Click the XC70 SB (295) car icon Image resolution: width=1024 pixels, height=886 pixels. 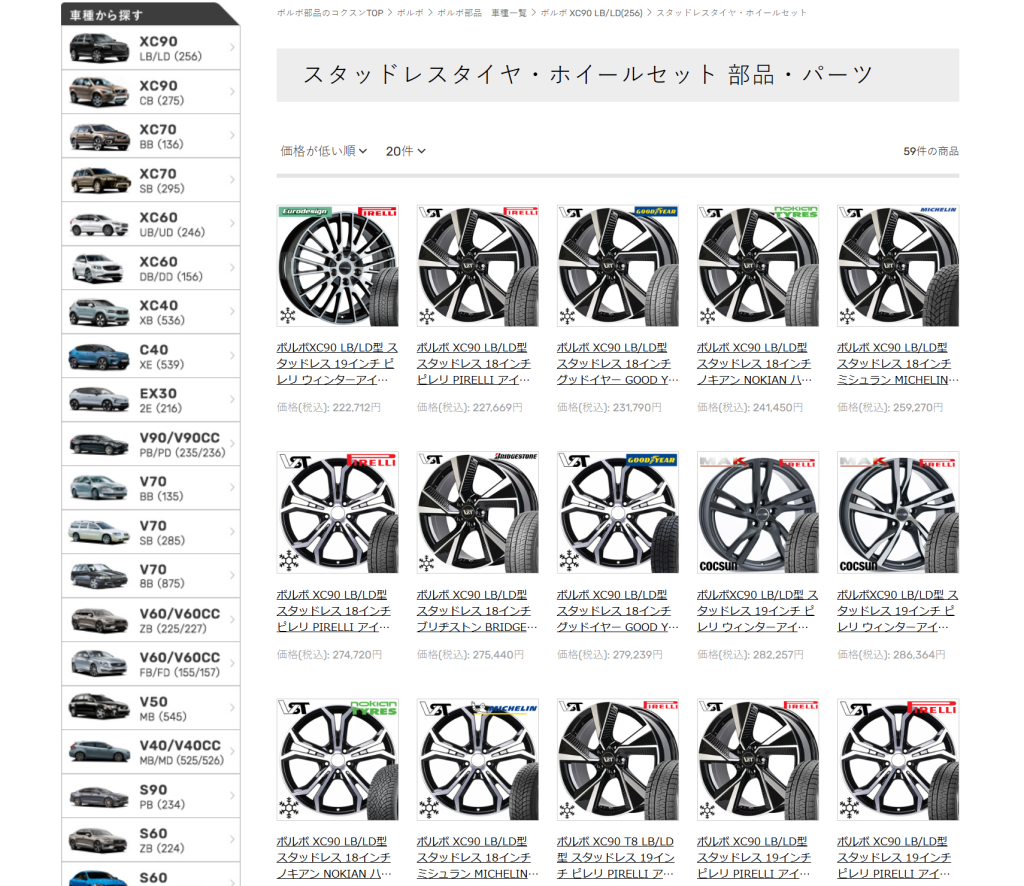pos(99,181)
